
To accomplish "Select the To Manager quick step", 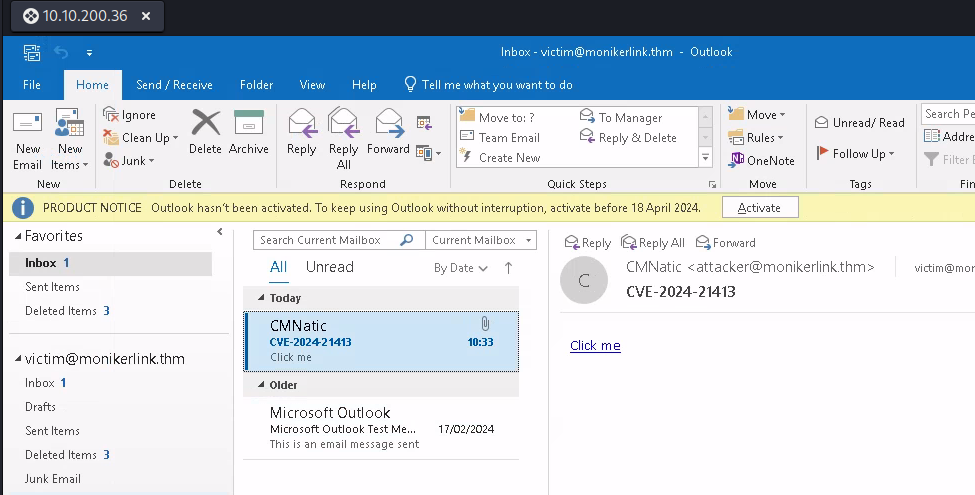I will pyautogui.click(x=621, y=117).
